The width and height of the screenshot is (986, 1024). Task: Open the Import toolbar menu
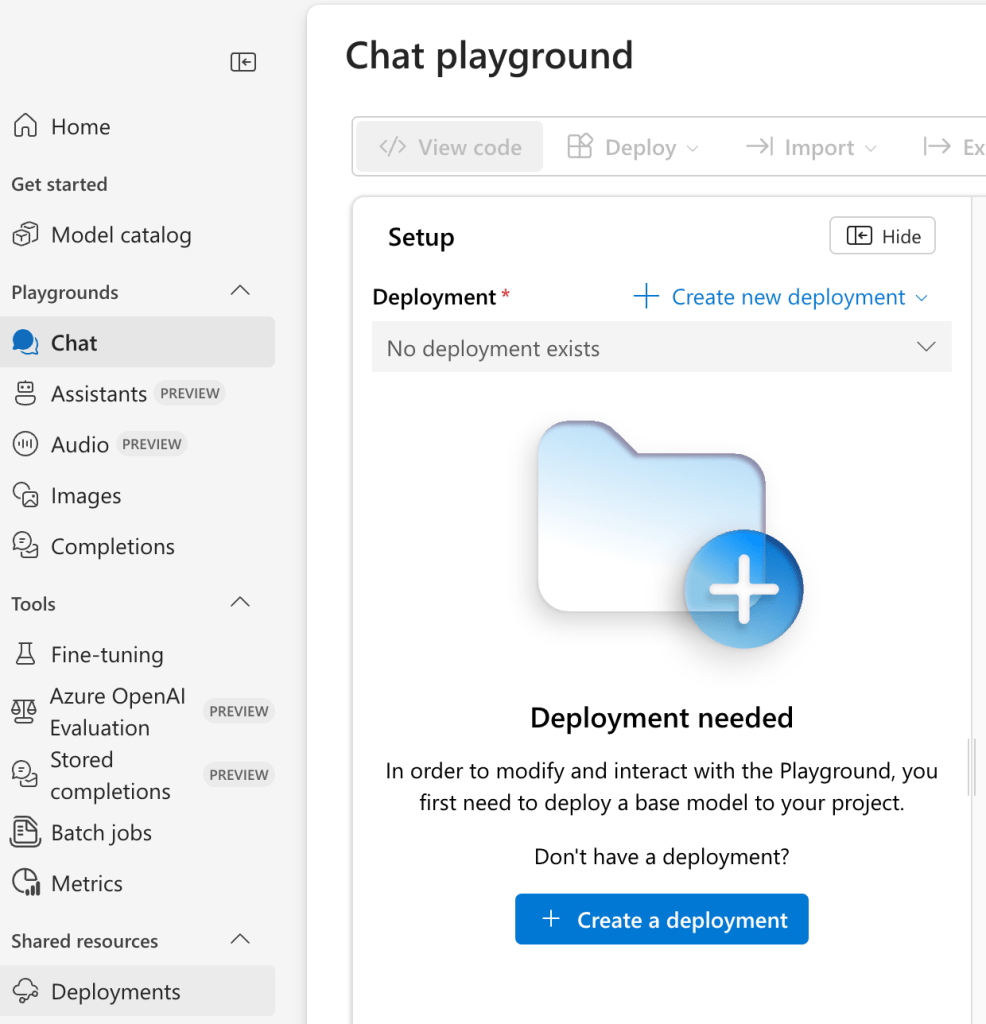(x=811, y=148)
